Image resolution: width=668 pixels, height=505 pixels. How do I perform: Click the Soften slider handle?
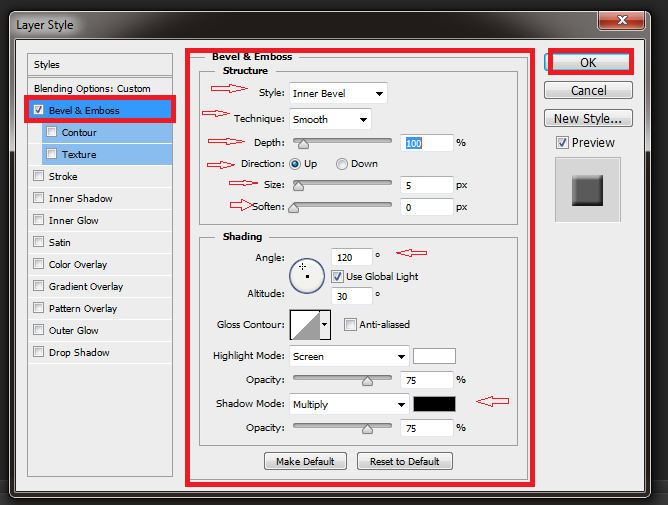[294, 208]
